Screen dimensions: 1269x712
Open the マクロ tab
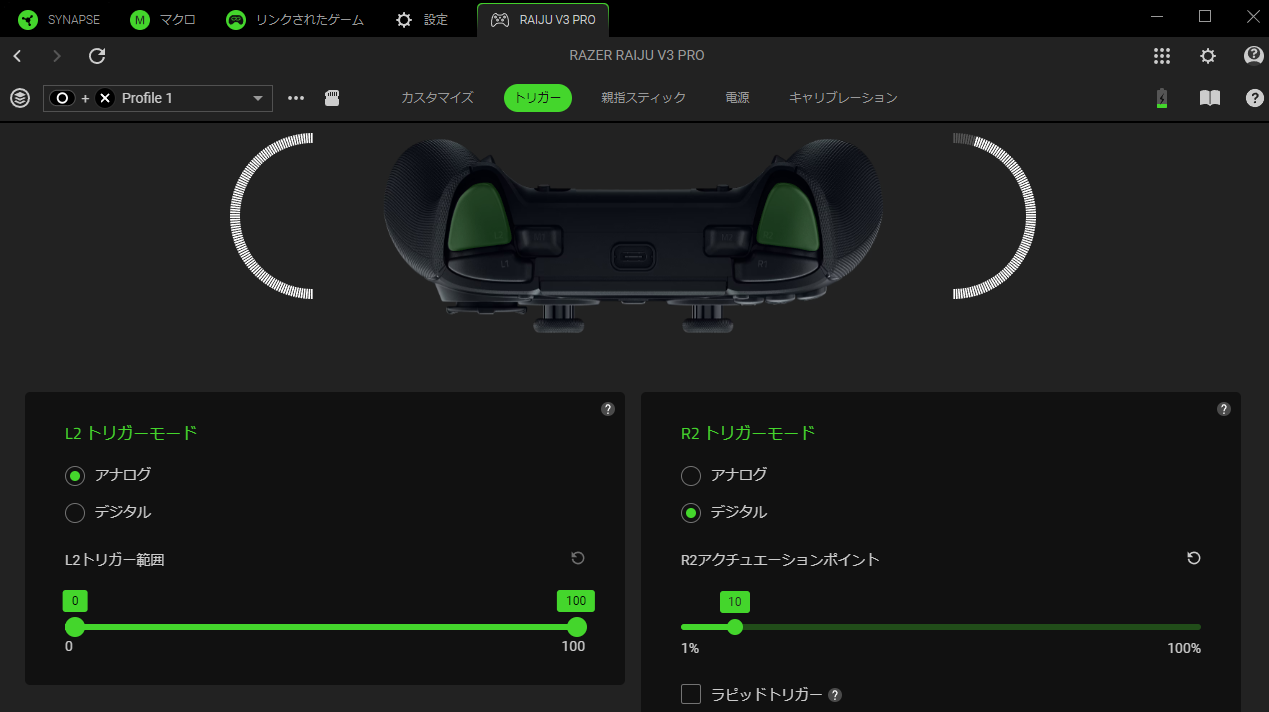[164, 19]
